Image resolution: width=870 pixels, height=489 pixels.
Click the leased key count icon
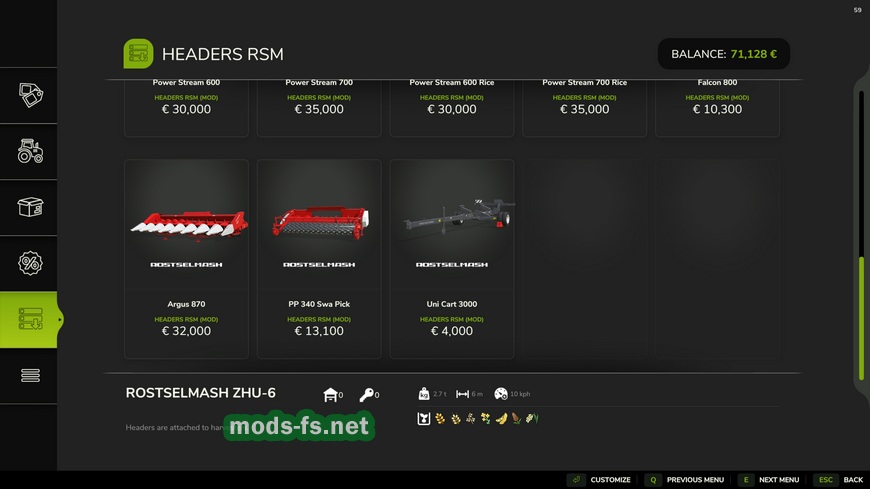366,395
